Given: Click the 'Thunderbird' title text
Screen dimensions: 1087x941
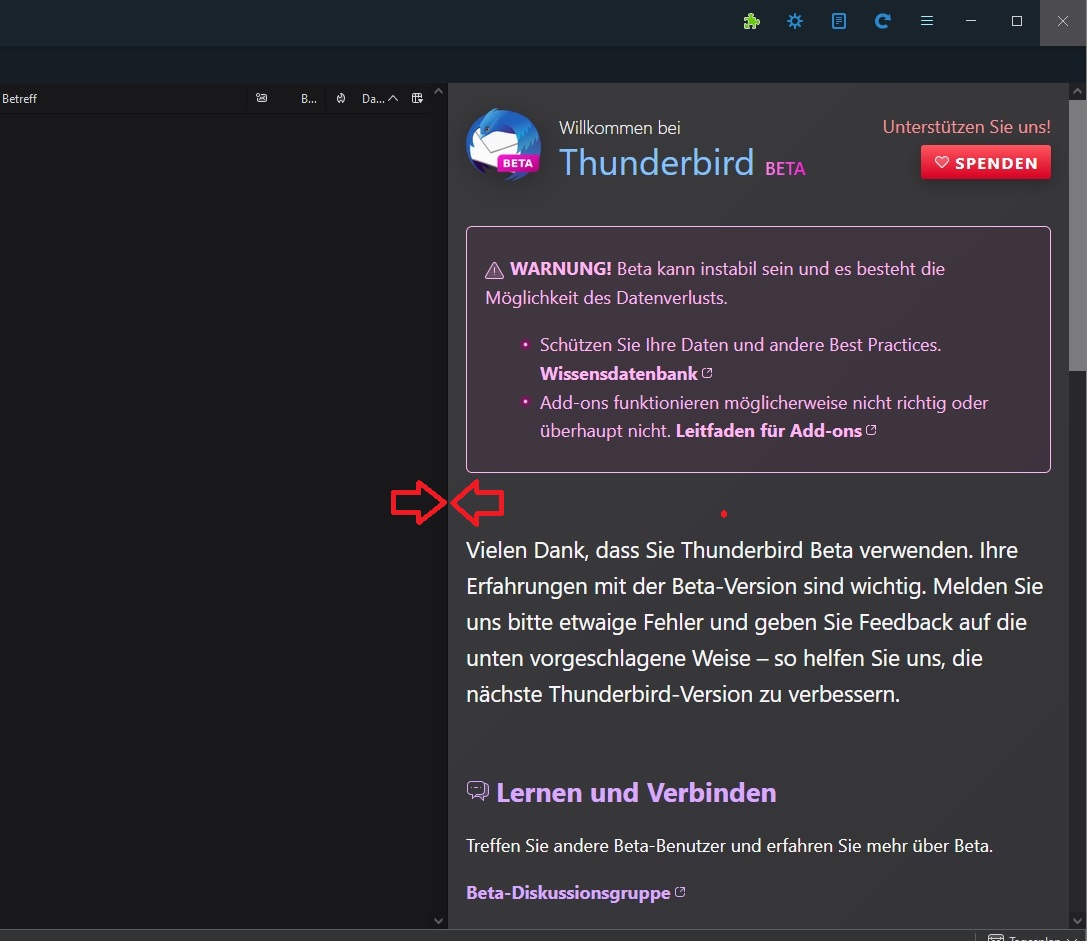Looking at the screenshot, I should click(x=656, y=162).
